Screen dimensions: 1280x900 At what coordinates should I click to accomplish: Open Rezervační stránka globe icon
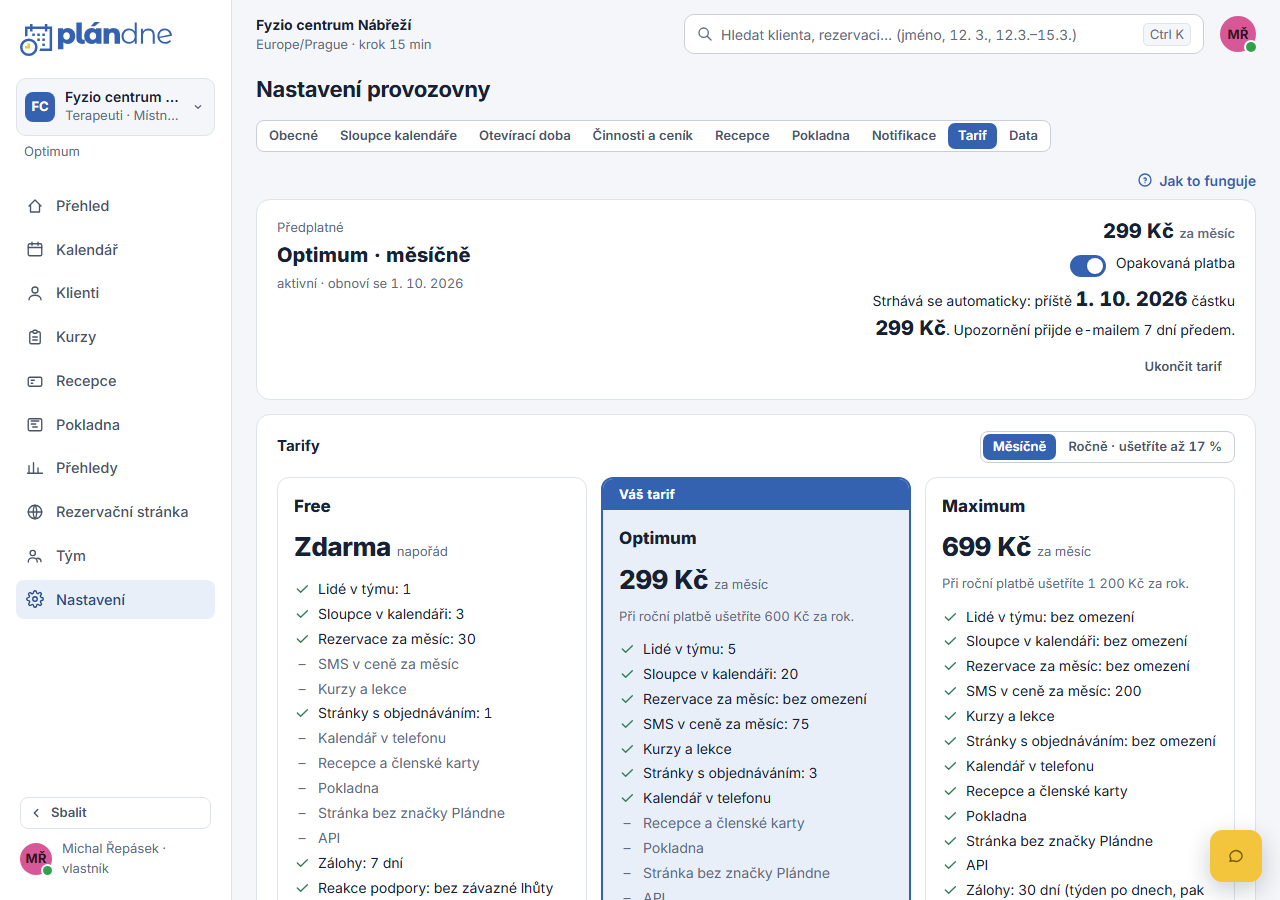point(35,512)
